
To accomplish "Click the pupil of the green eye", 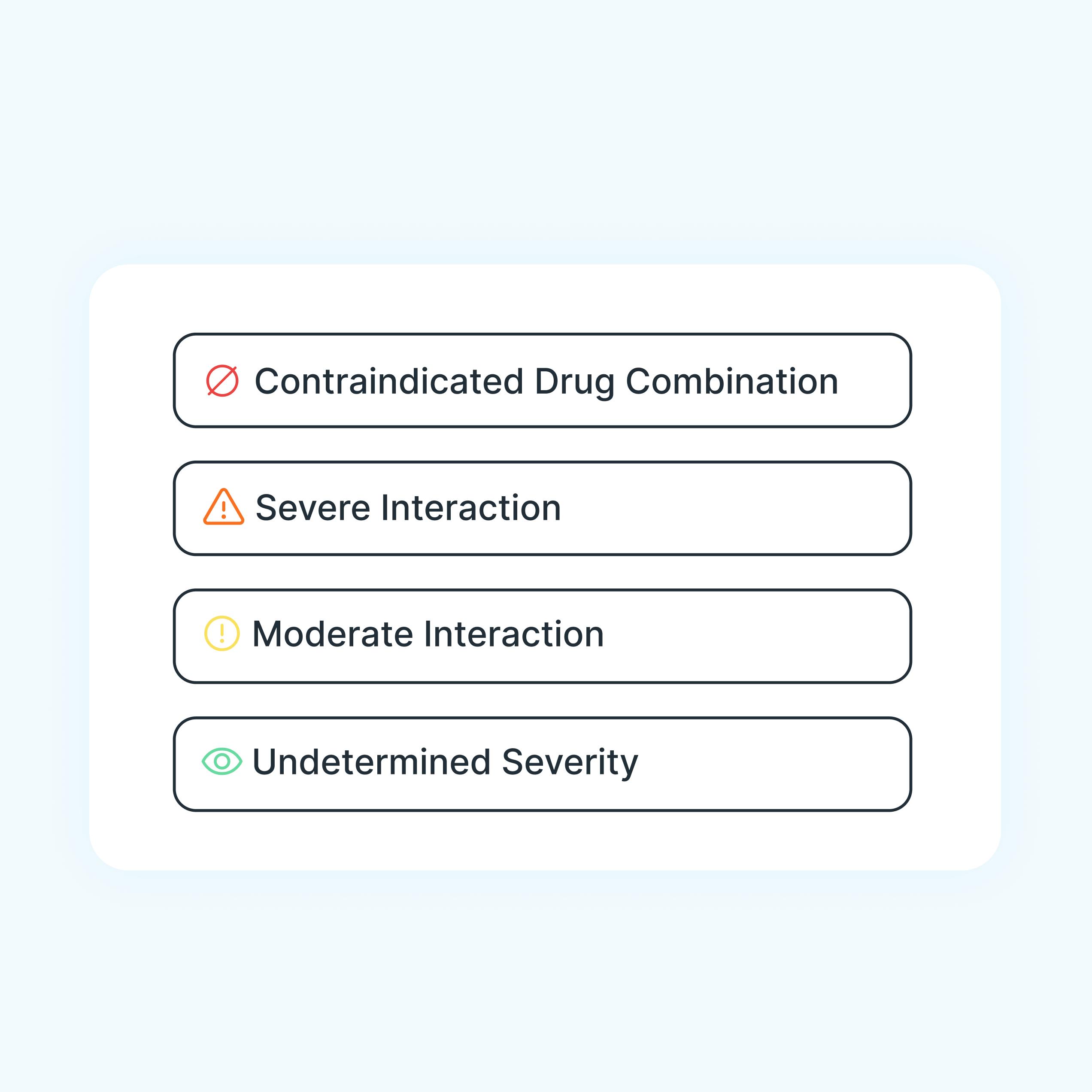I will pos(222,761).
